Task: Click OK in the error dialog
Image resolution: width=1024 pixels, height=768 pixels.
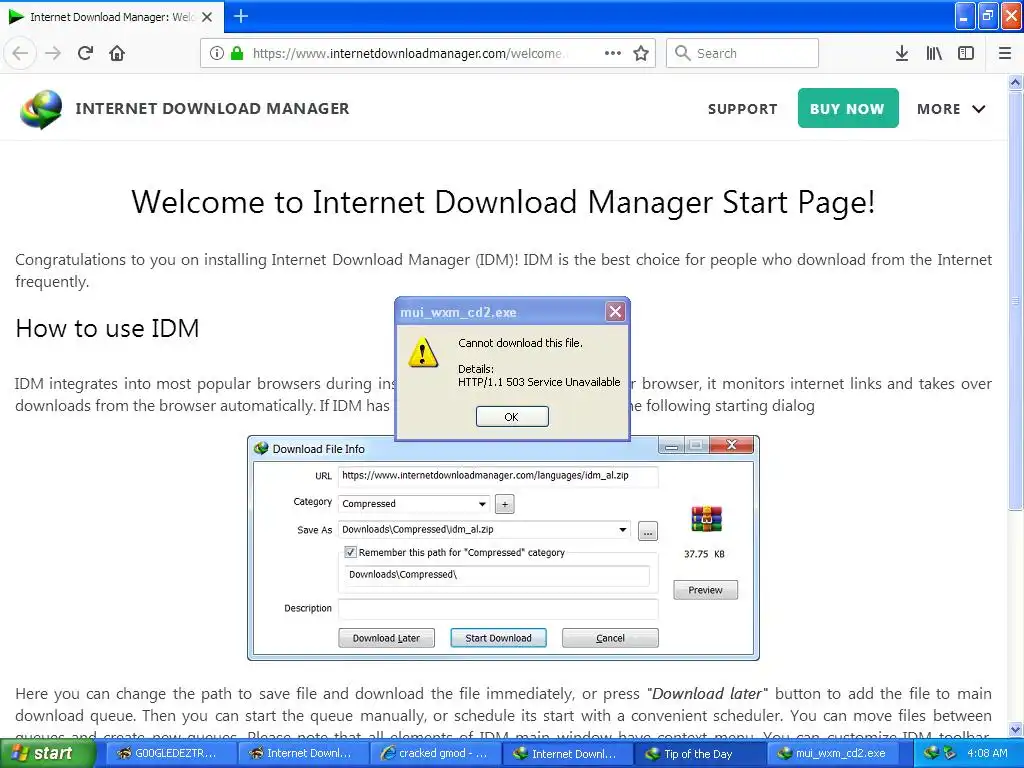Action: (x=512, y=417)
